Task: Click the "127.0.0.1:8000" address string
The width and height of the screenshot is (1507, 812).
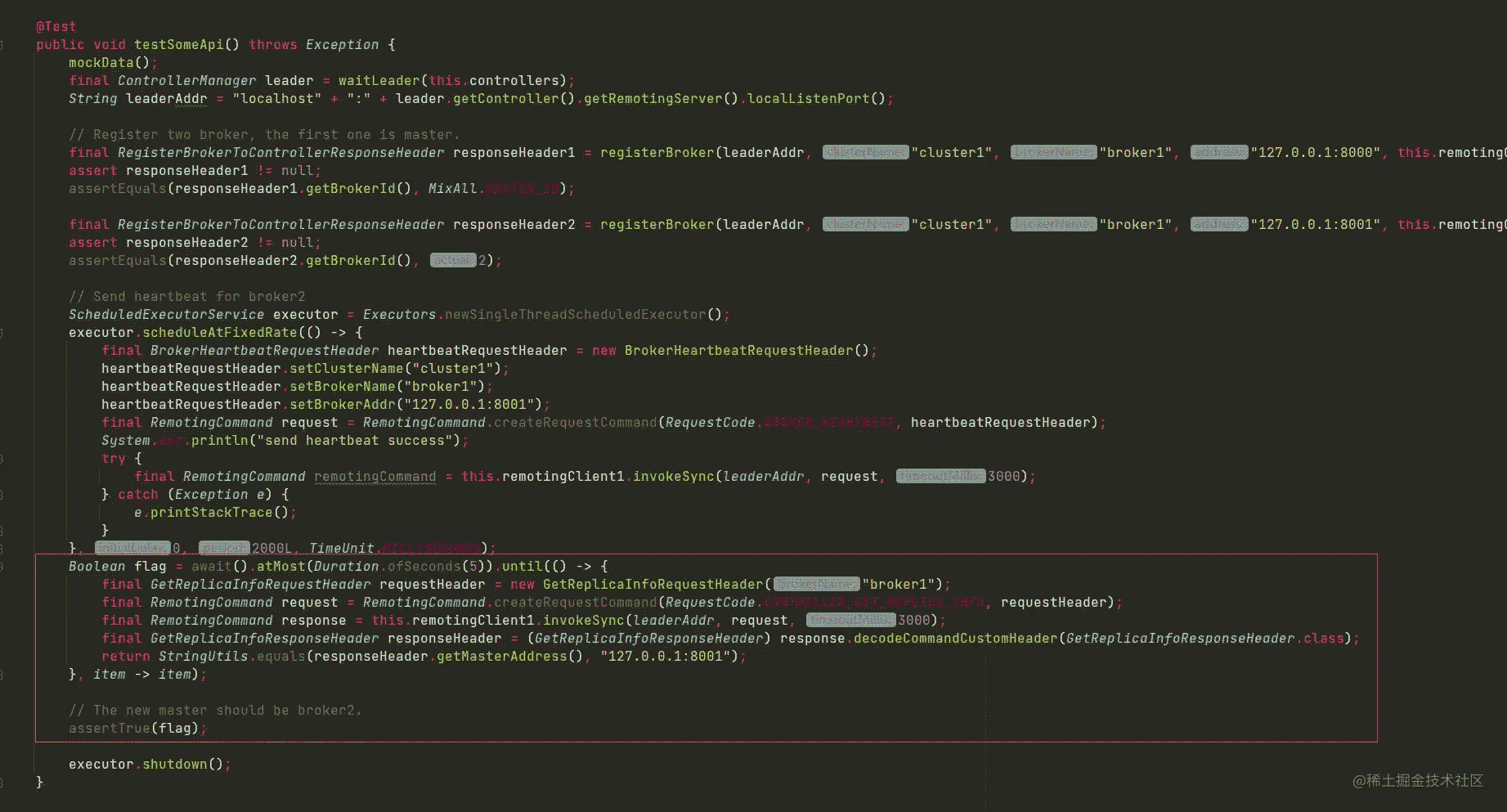Action: click(x=1315, y=153)
